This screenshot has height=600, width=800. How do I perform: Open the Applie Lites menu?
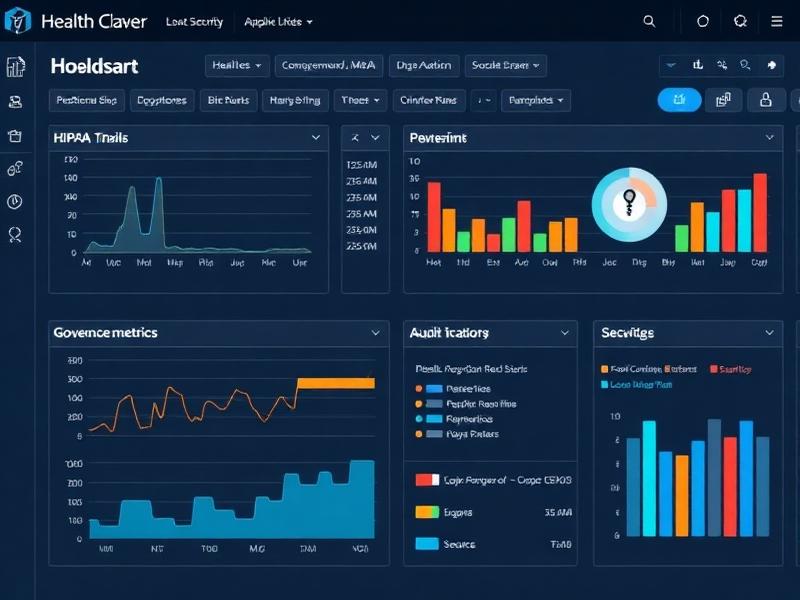coord(278,22)
